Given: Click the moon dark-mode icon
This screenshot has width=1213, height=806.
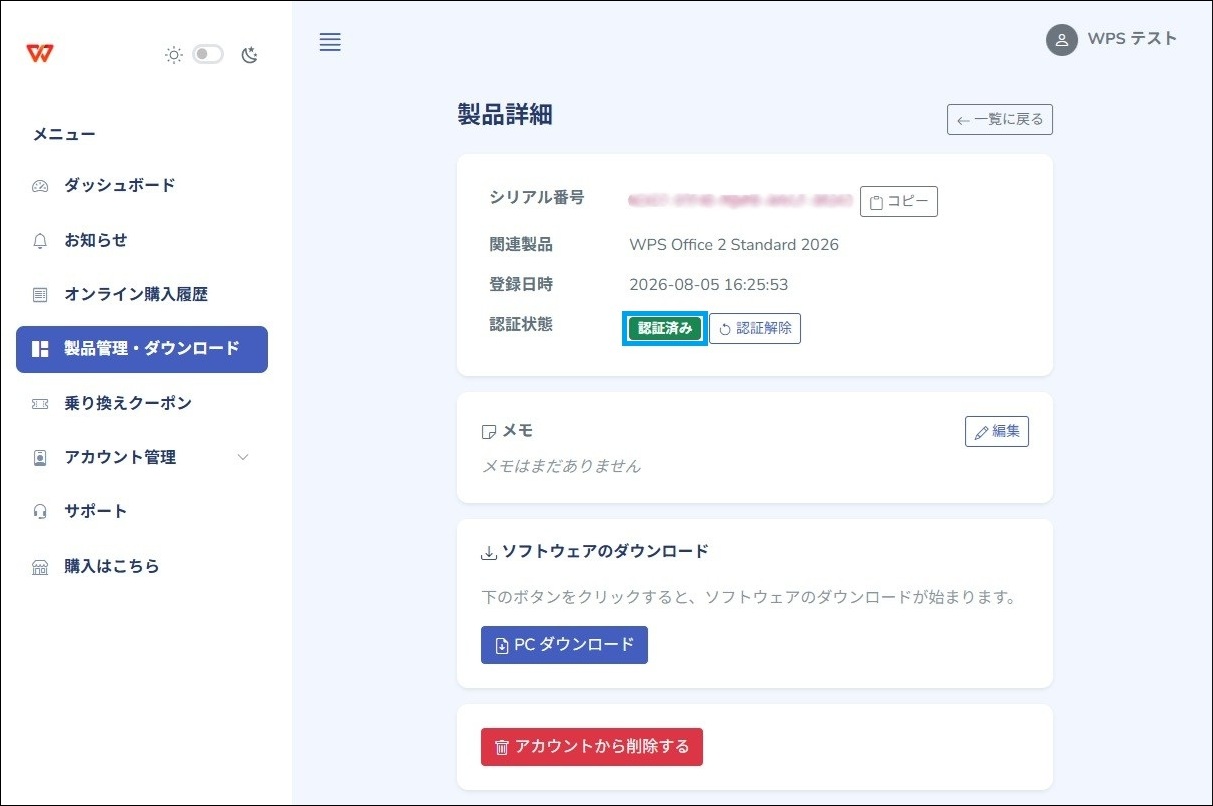Looking at the screenshot, I should (x=250, y=55).
